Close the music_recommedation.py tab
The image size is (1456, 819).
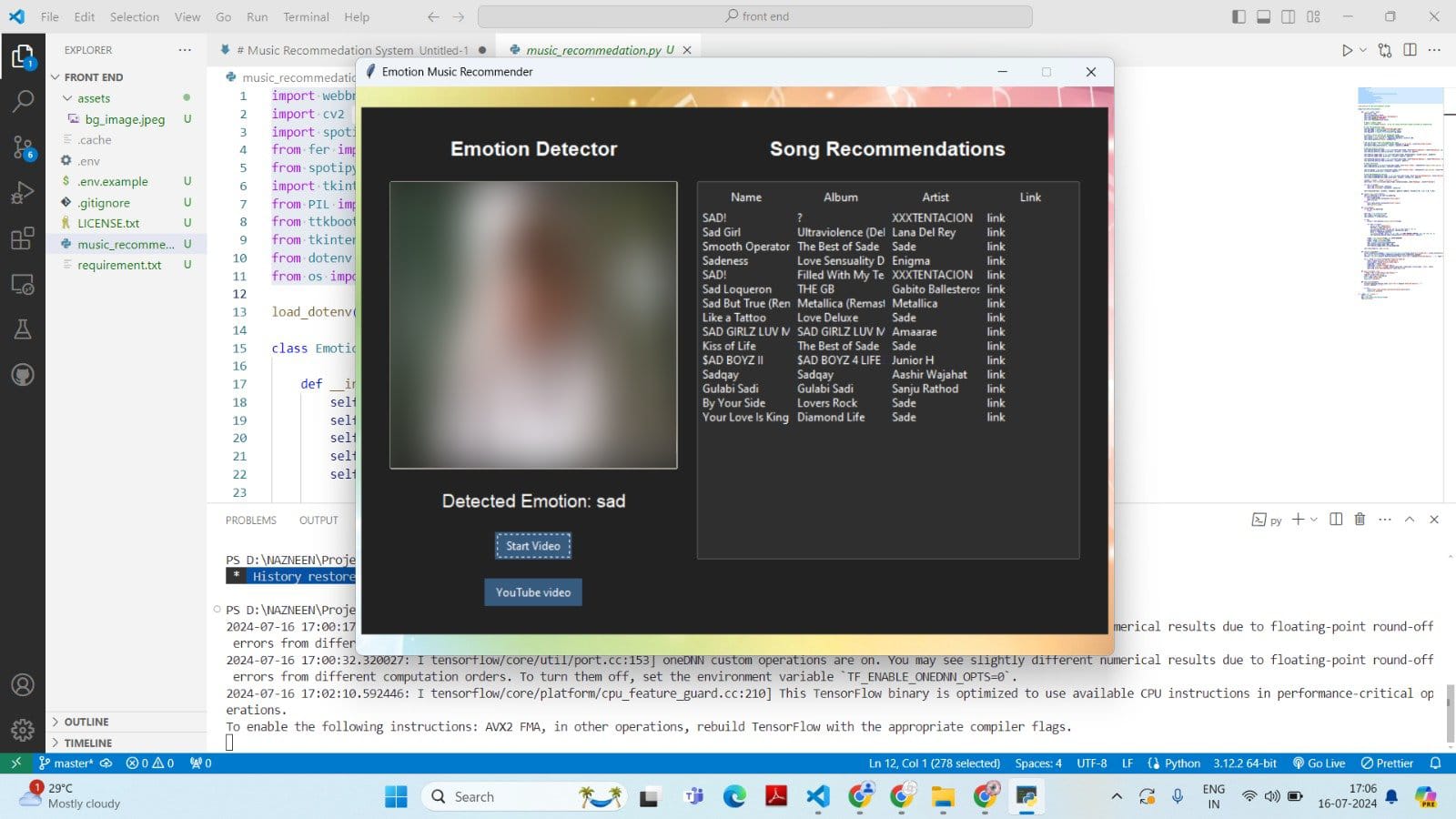[x=687, y=50]
